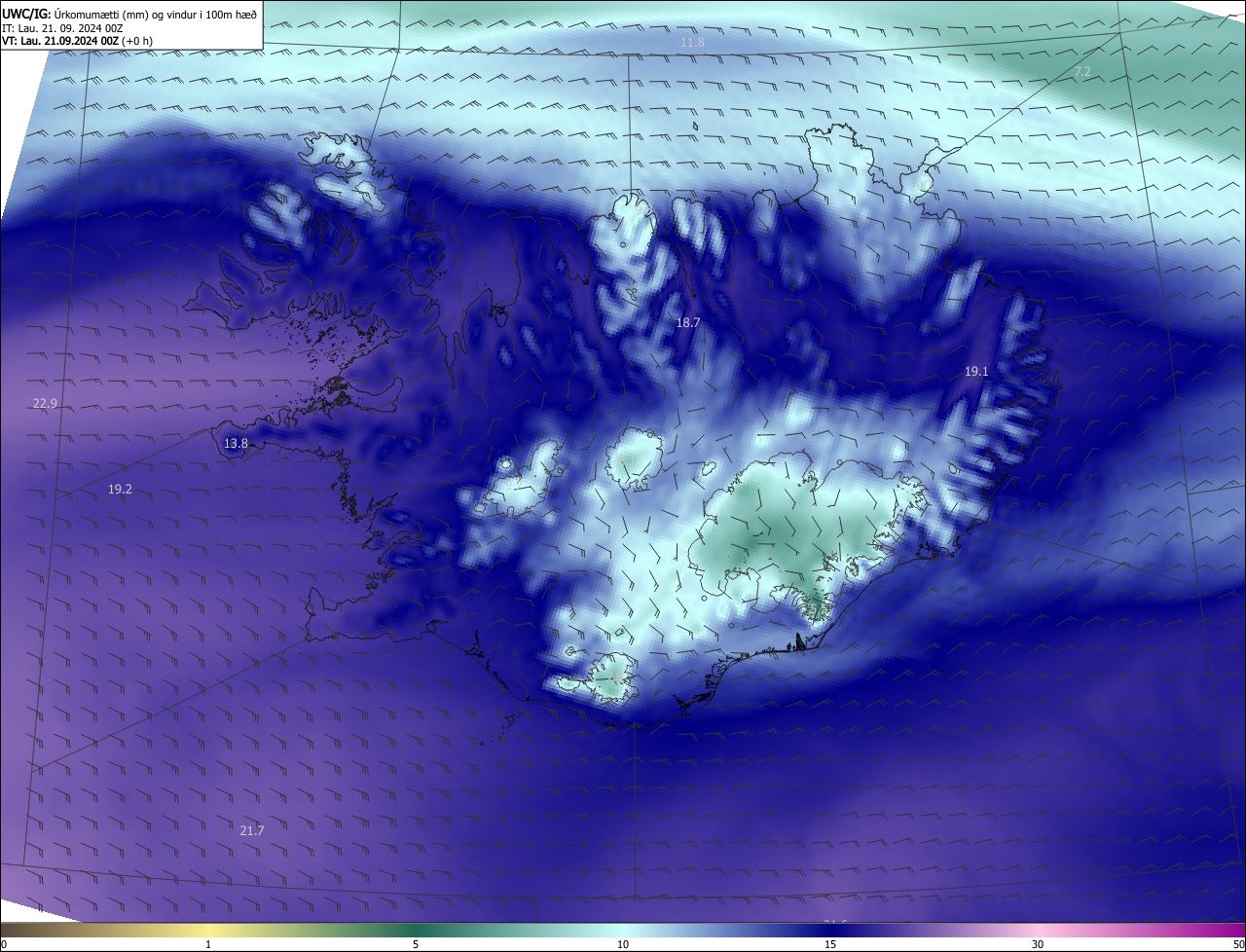Viewport: 1246px width, 952px height.
Task: Click the 19.1 value label on map
Action: tap(976, 372)
